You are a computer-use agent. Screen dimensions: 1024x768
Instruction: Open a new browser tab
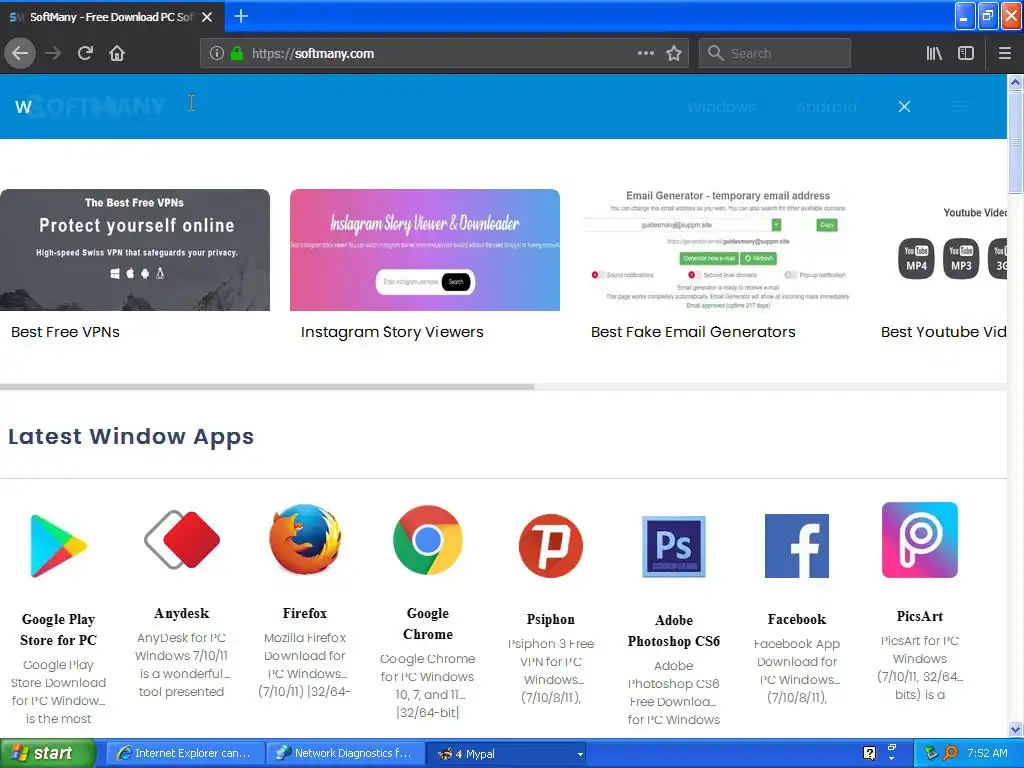click(241, 16)
